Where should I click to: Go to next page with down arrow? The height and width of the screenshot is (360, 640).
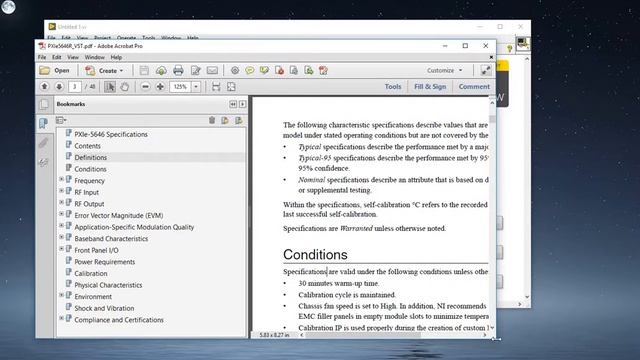pyautogui.click(x=59, y=87)
